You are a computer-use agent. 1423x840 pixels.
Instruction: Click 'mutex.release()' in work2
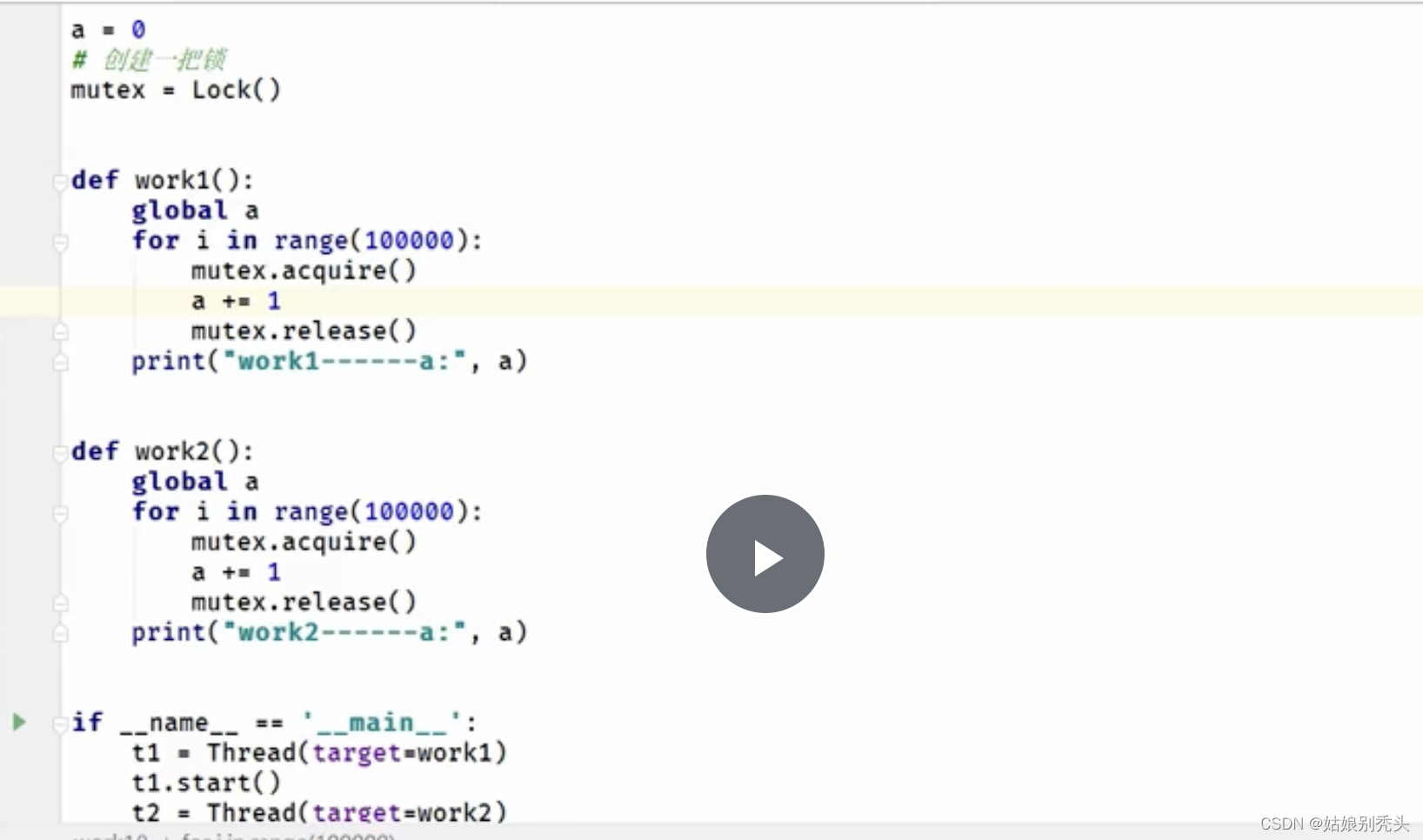pyautogui.click(x=304, y=603)
